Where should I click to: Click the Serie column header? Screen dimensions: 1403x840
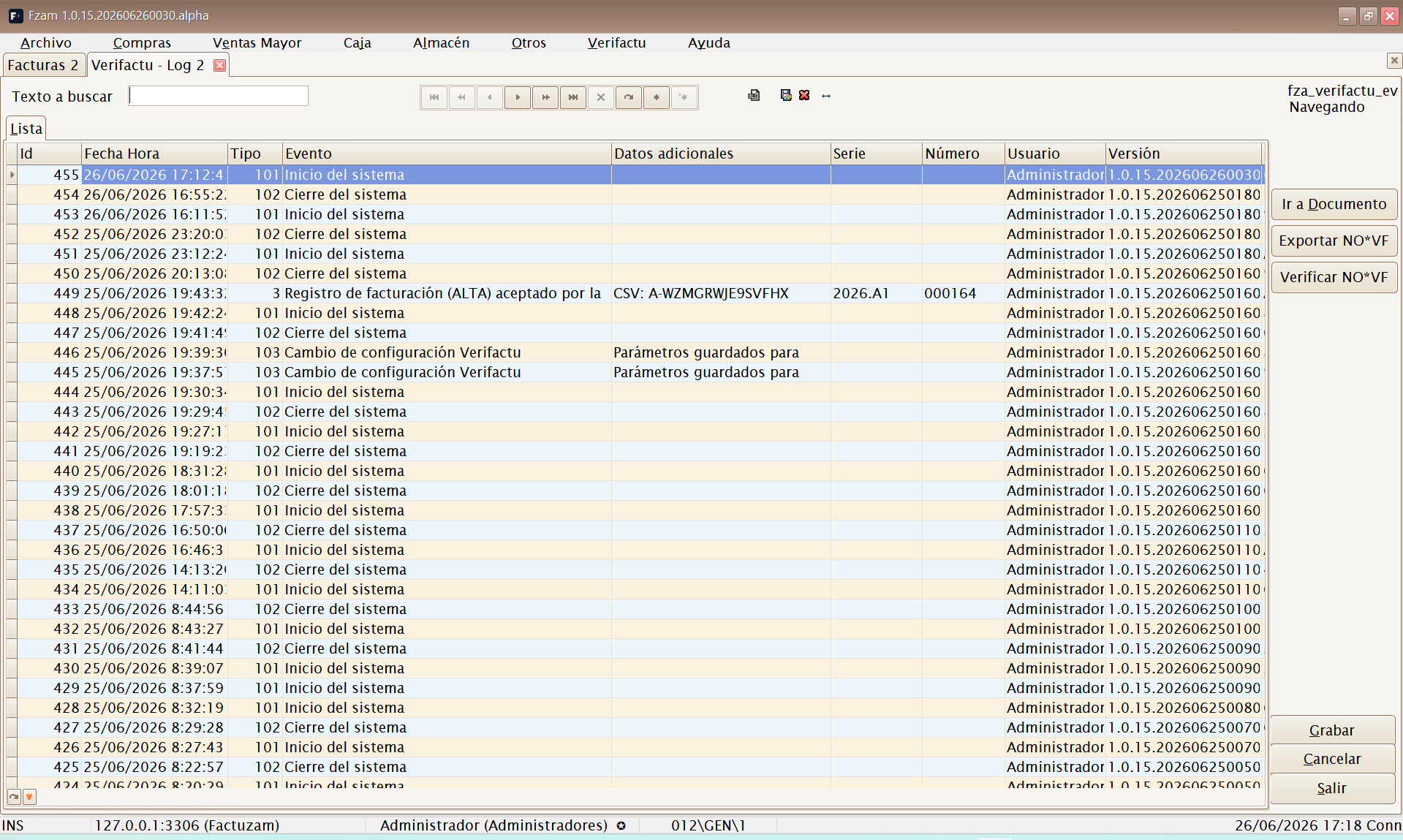pos(877,154)
